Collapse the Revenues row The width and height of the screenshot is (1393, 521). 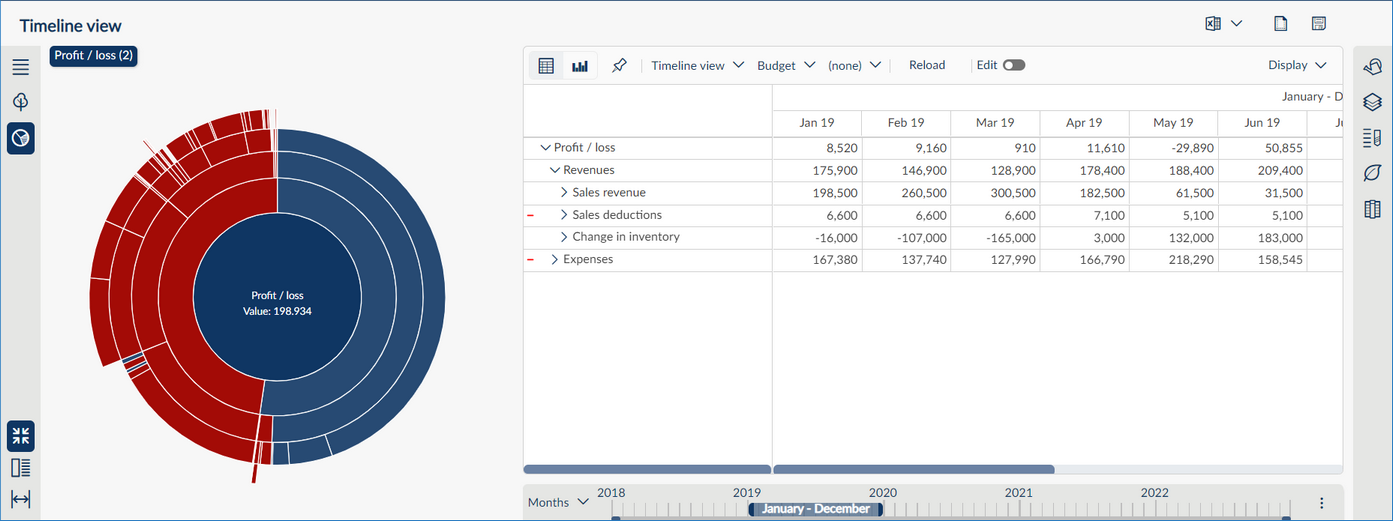555,170
